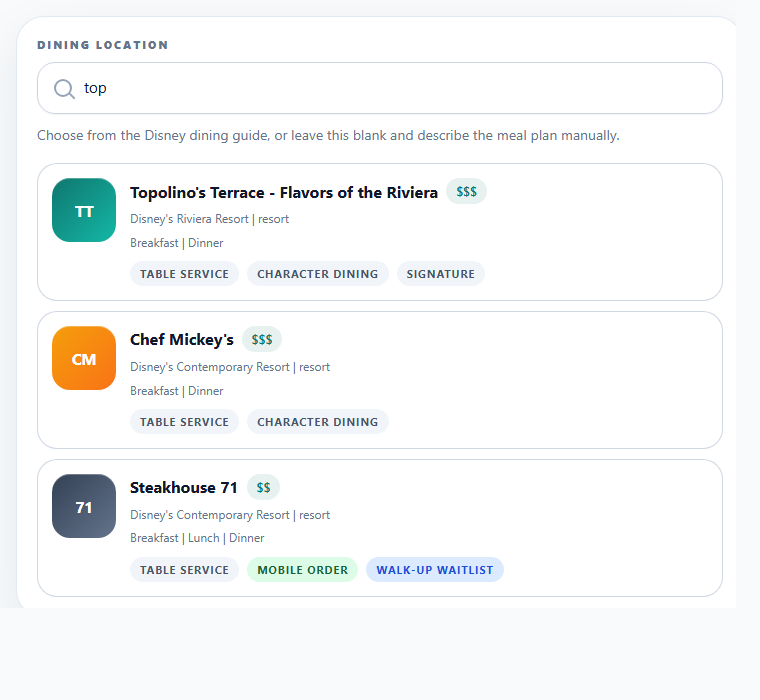760x700 pixels.
Task: Click Character Dining tag on Topolino's Terrace
Action: coord(317,274)
